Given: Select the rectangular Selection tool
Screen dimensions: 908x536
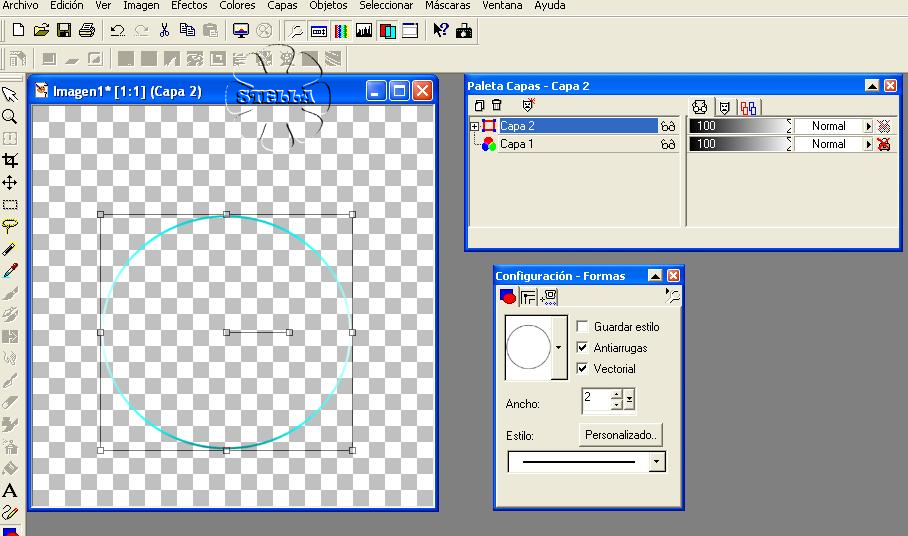Looking at the screenshot, I should [10, 204].
